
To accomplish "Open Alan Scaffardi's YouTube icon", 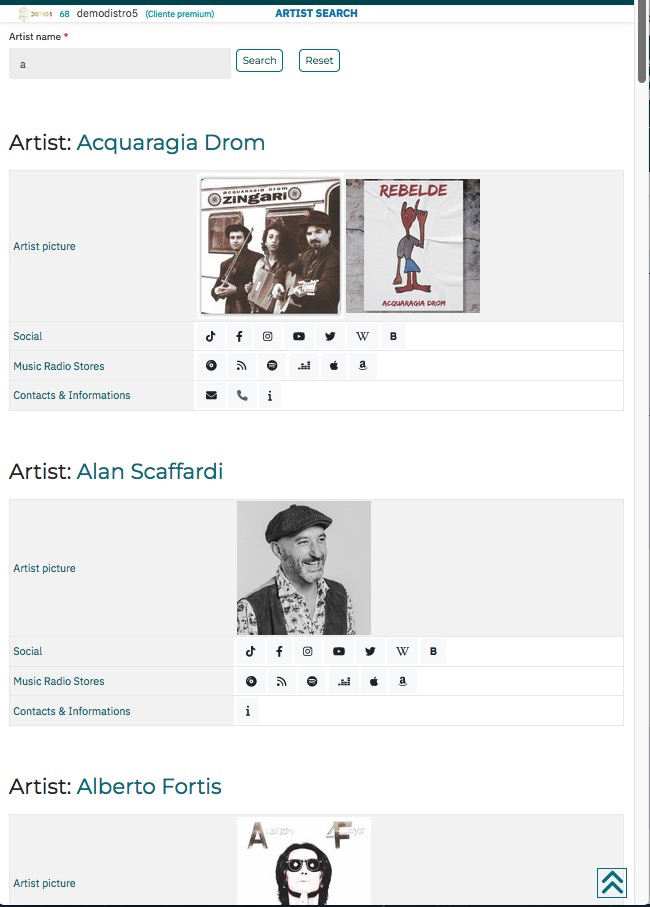I will [x=339, y=651].
